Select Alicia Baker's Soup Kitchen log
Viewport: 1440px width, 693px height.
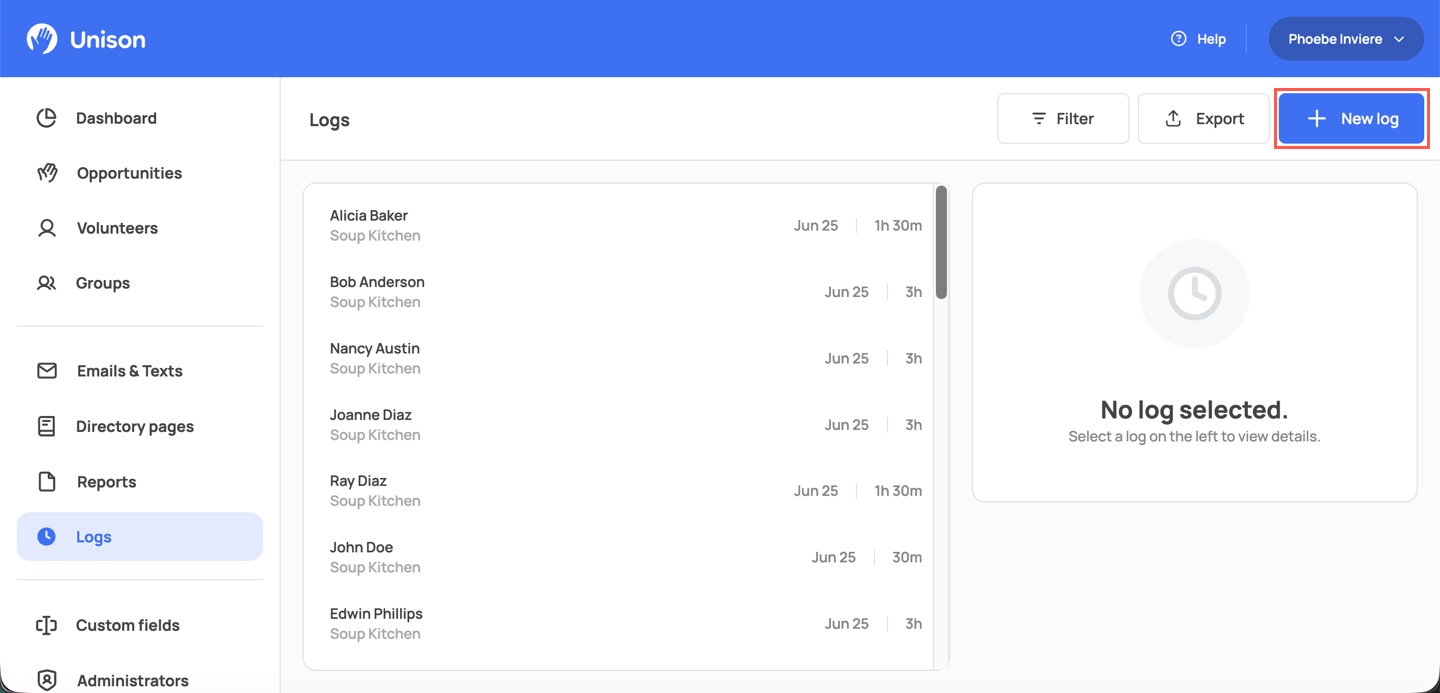pos(626,225)
